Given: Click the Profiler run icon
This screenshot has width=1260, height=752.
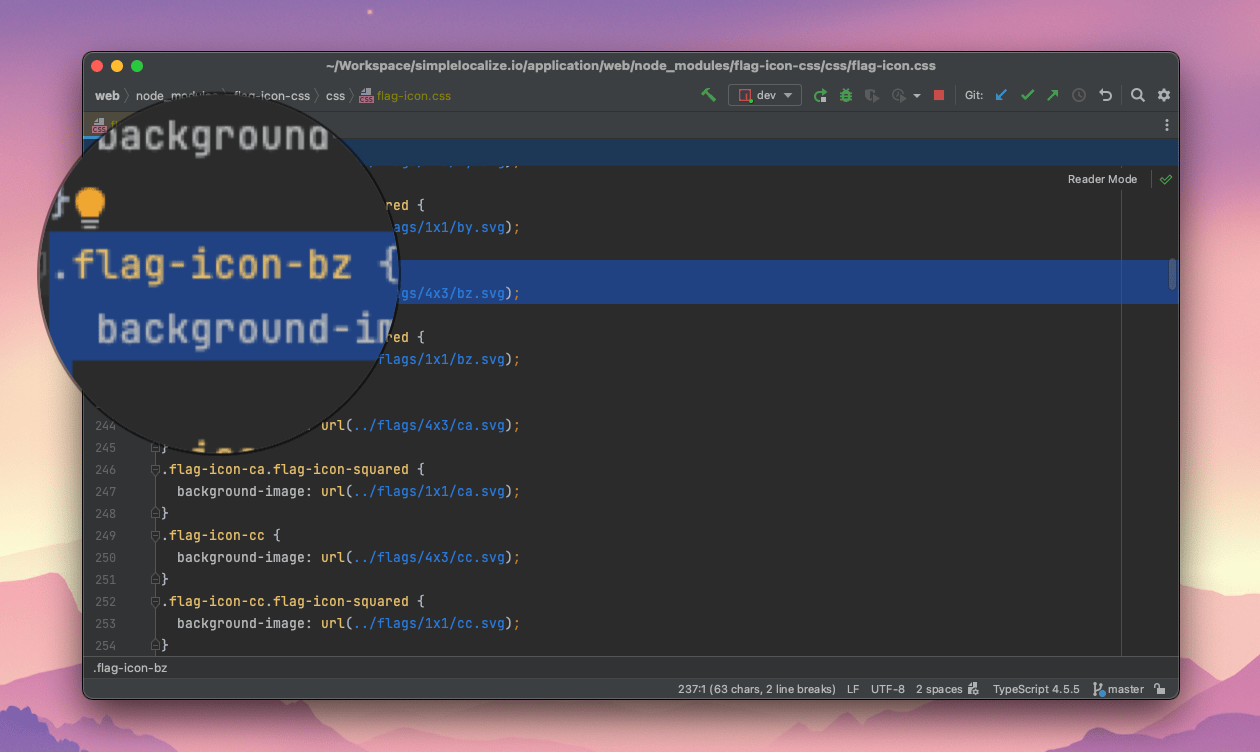Looking at the screenshot, I should click(x=898, y=95).
